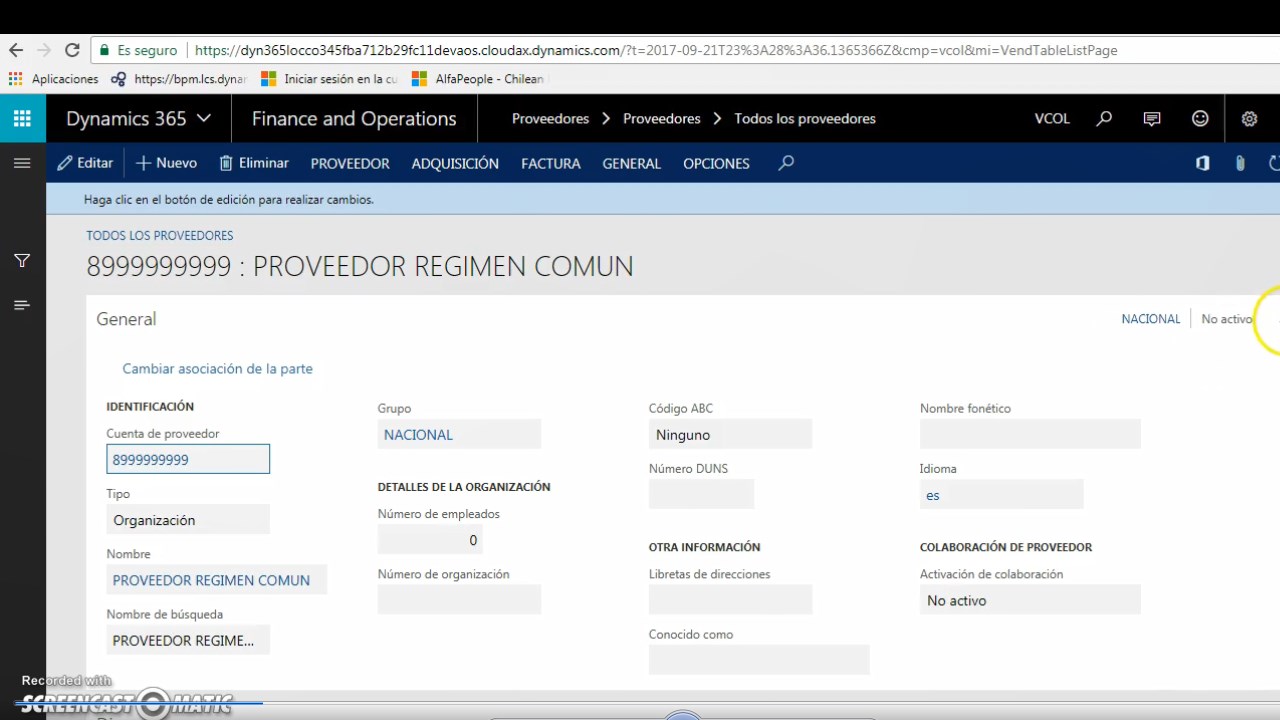1280x720 pixels.
Task: Open the ADQUISICIÓN action tab
Action: pyautogui.click(x=455, y=163)
